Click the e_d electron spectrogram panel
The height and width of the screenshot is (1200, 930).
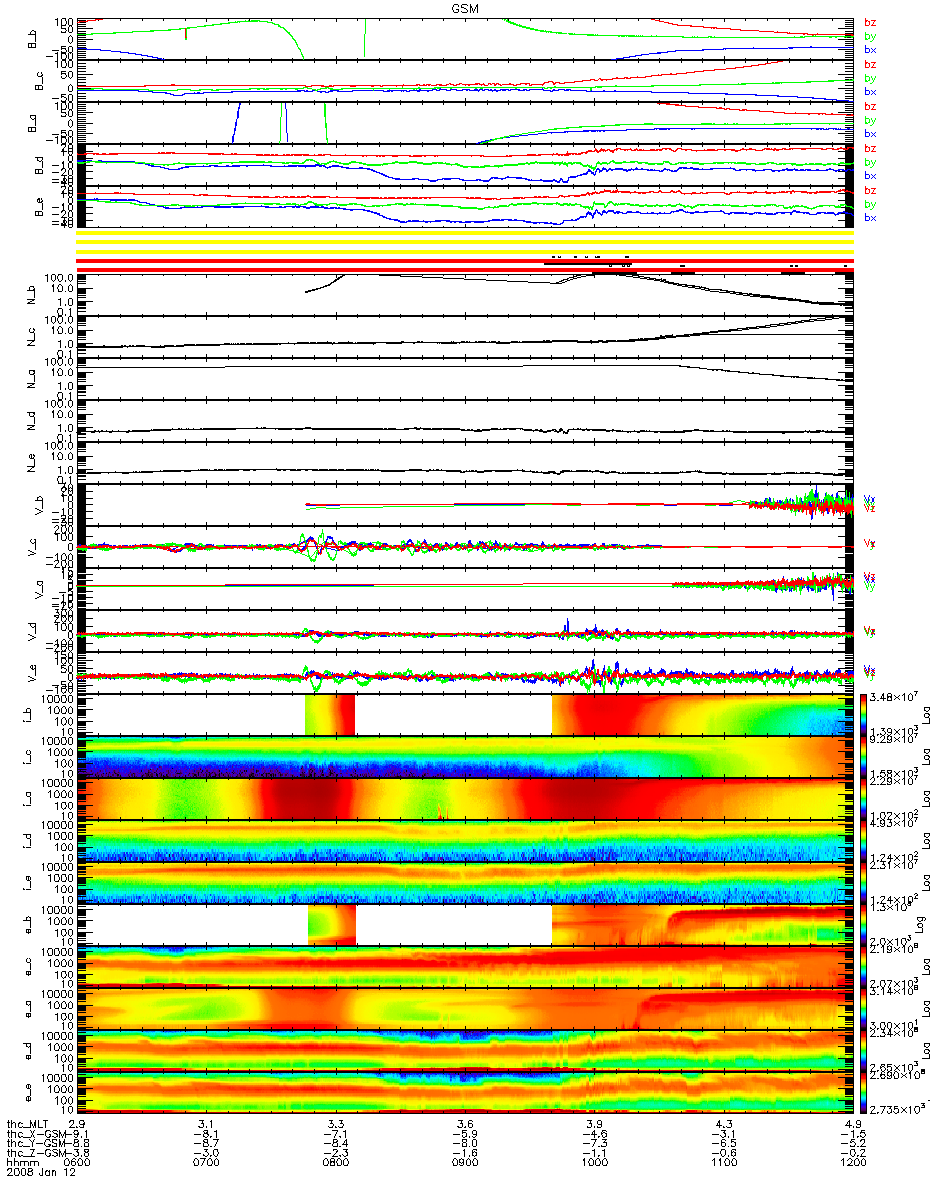click(x=466, y=1049)
